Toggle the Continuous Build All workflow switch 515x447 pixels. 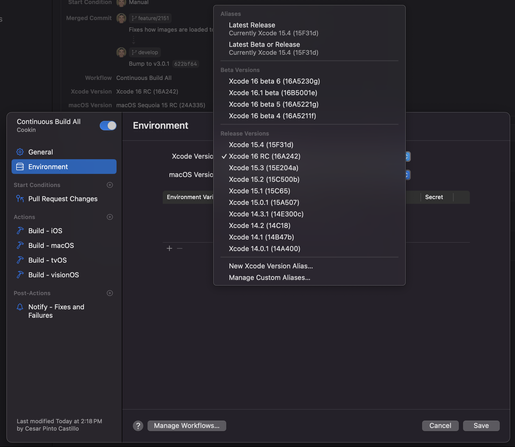tap(108, 126)
